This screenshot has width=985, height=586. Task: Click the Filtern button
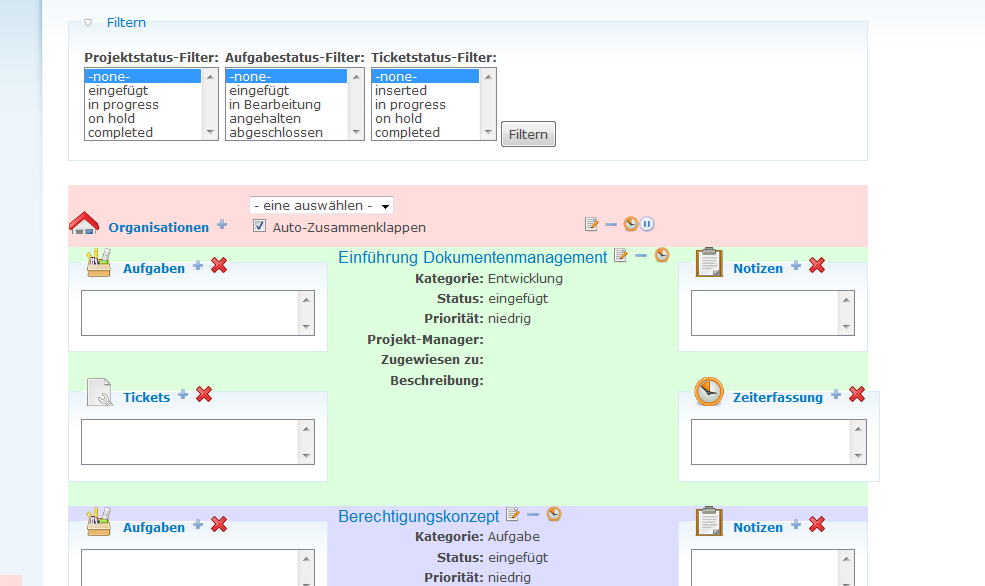528,134
